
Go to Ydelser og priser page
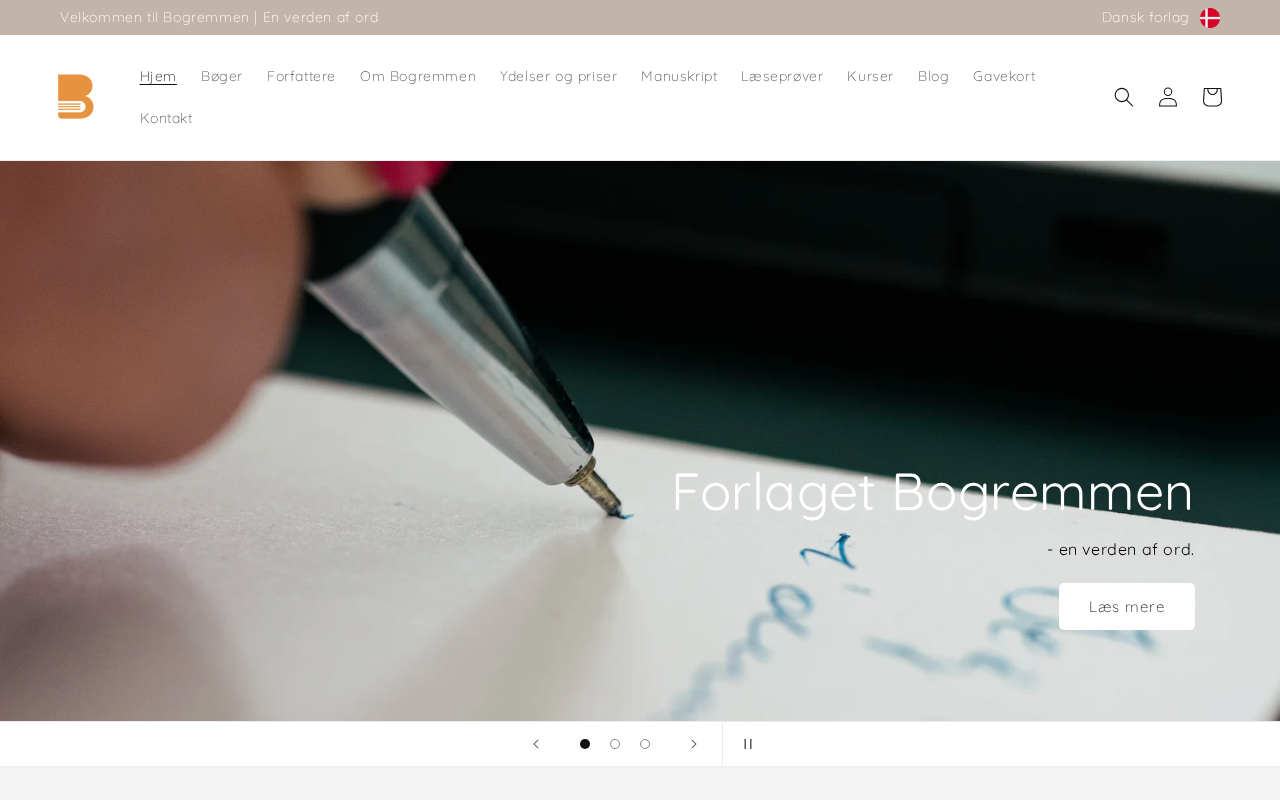558,76
